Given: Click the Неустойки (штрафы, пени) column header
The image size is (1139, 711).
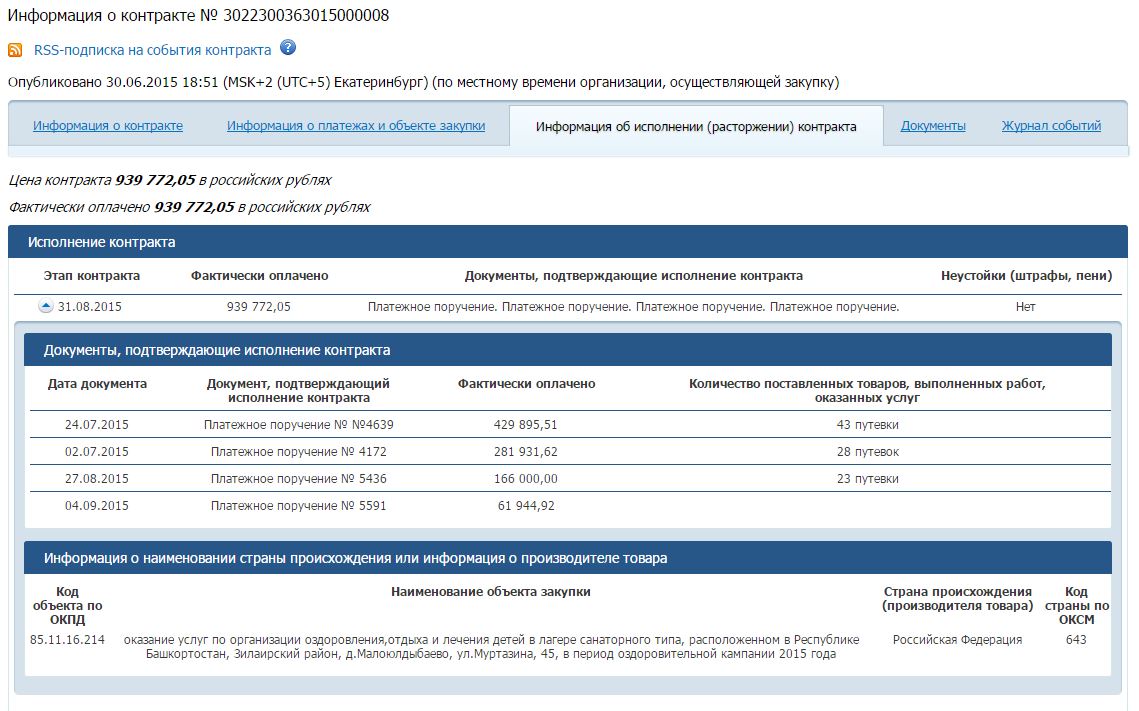Looking at the screenshot, I should 1025,276.
